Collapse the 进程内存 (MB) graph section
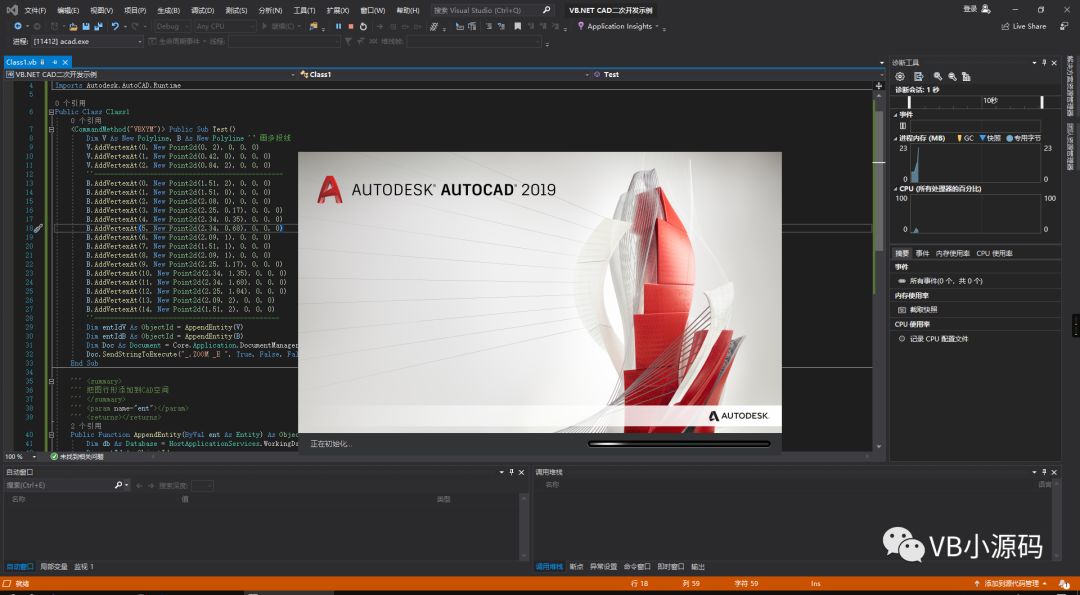Viewport: 1080px width, 595px height. pos(896,138)
